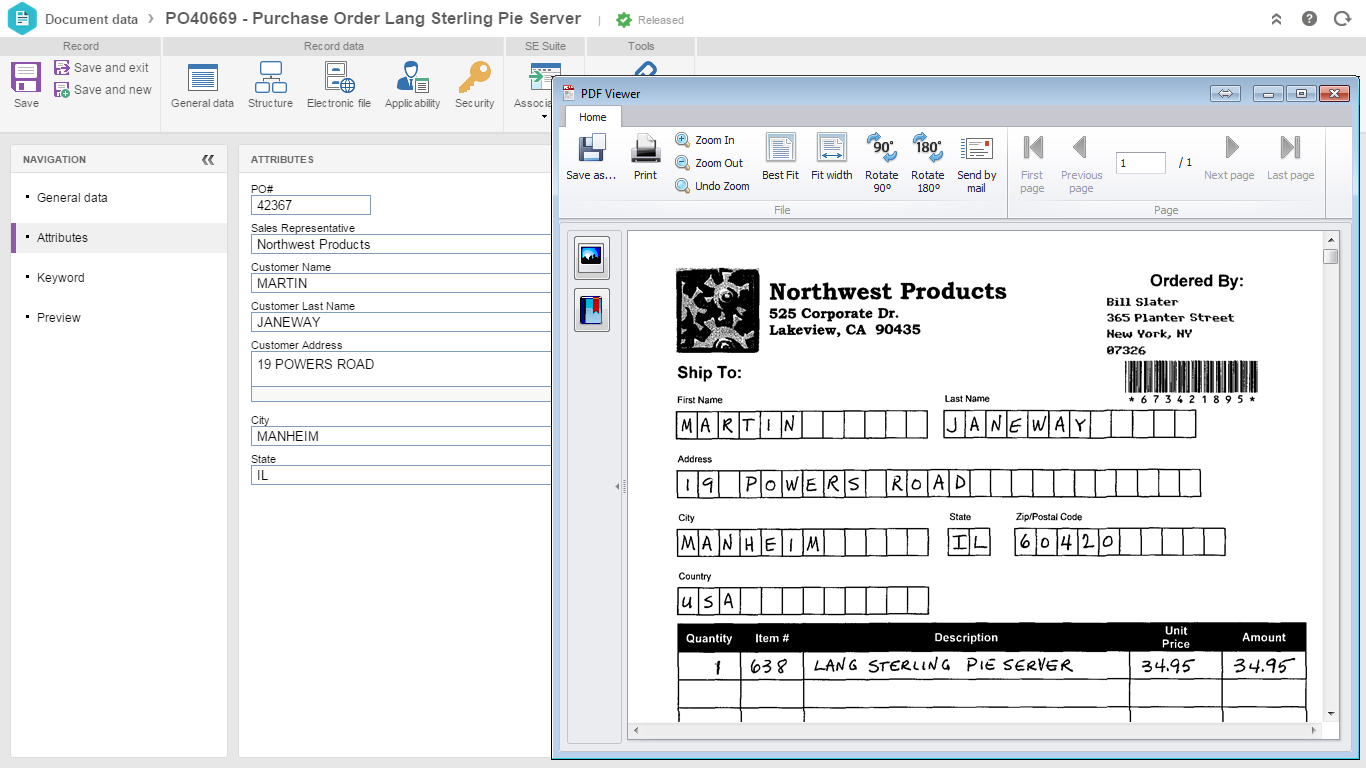Click the PO# input field
The height and width of the screenshot is (768, 1366).
pyautogui.click(x=311, y=205)
